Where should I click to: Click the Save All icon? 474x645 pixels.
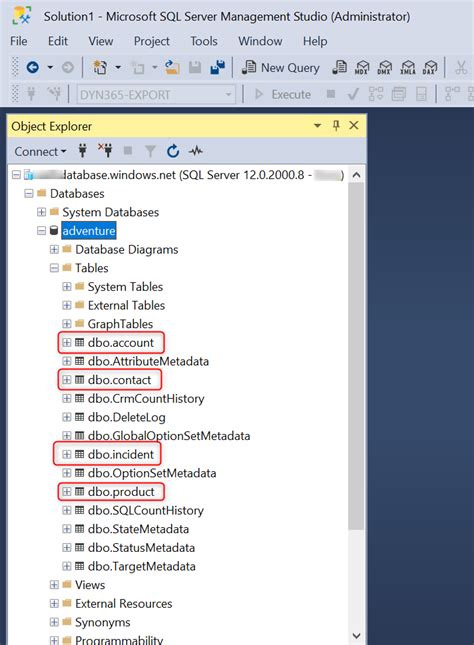coord(218,67)
